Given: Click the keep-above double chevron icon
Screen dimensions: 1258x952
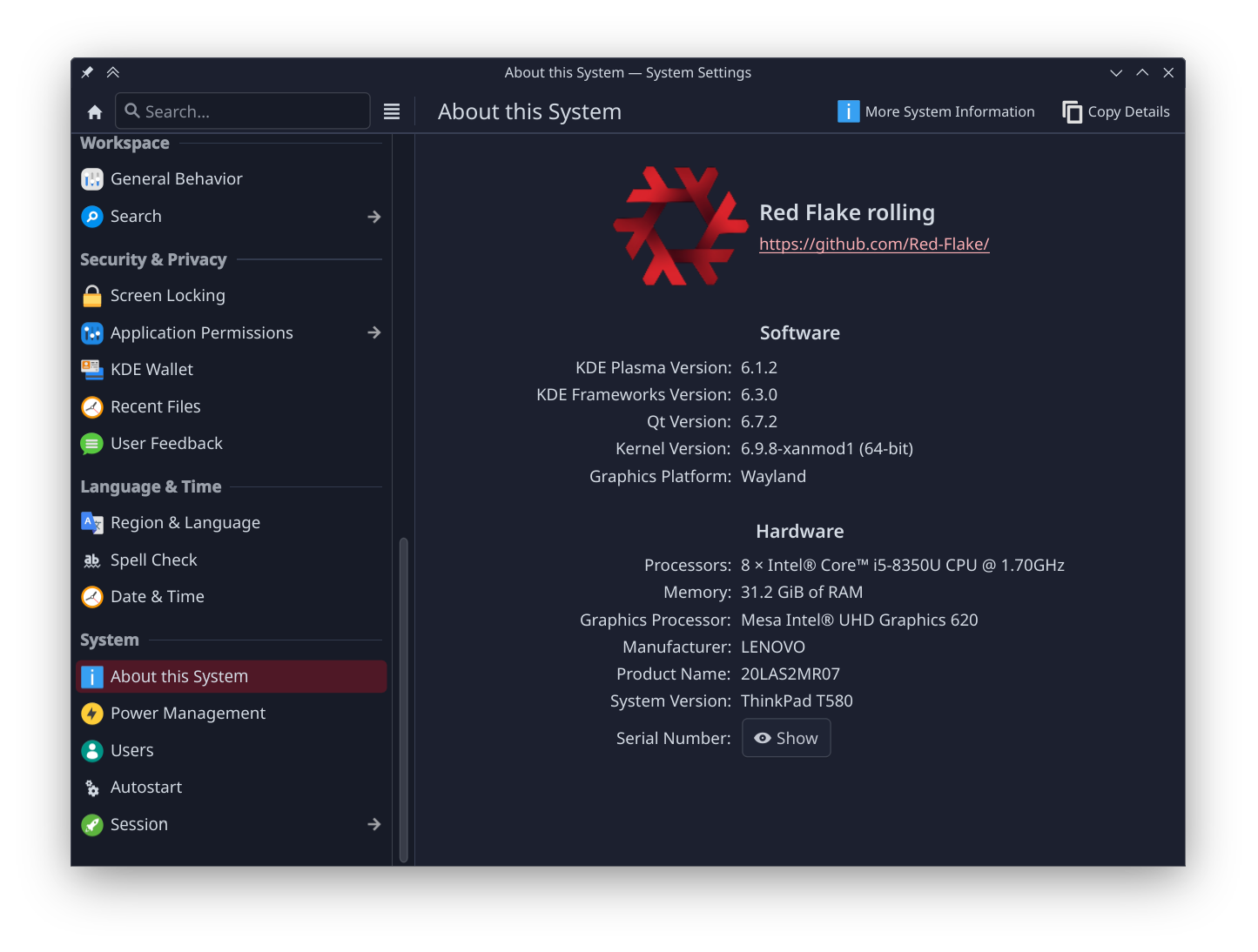Looking at the screenshot, I should tap(113, 72).
